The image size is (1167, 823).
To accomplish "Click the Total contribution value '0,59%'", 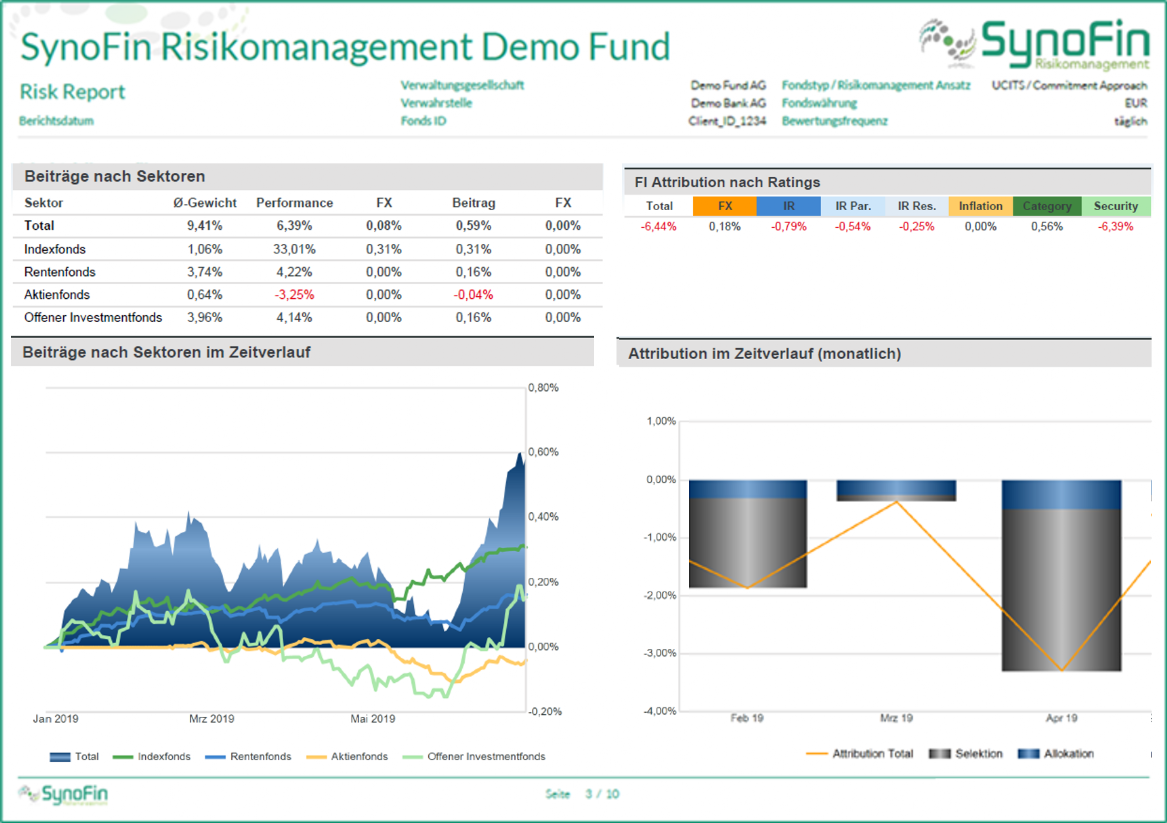I will pyautogui.click(x=473, y=225).
